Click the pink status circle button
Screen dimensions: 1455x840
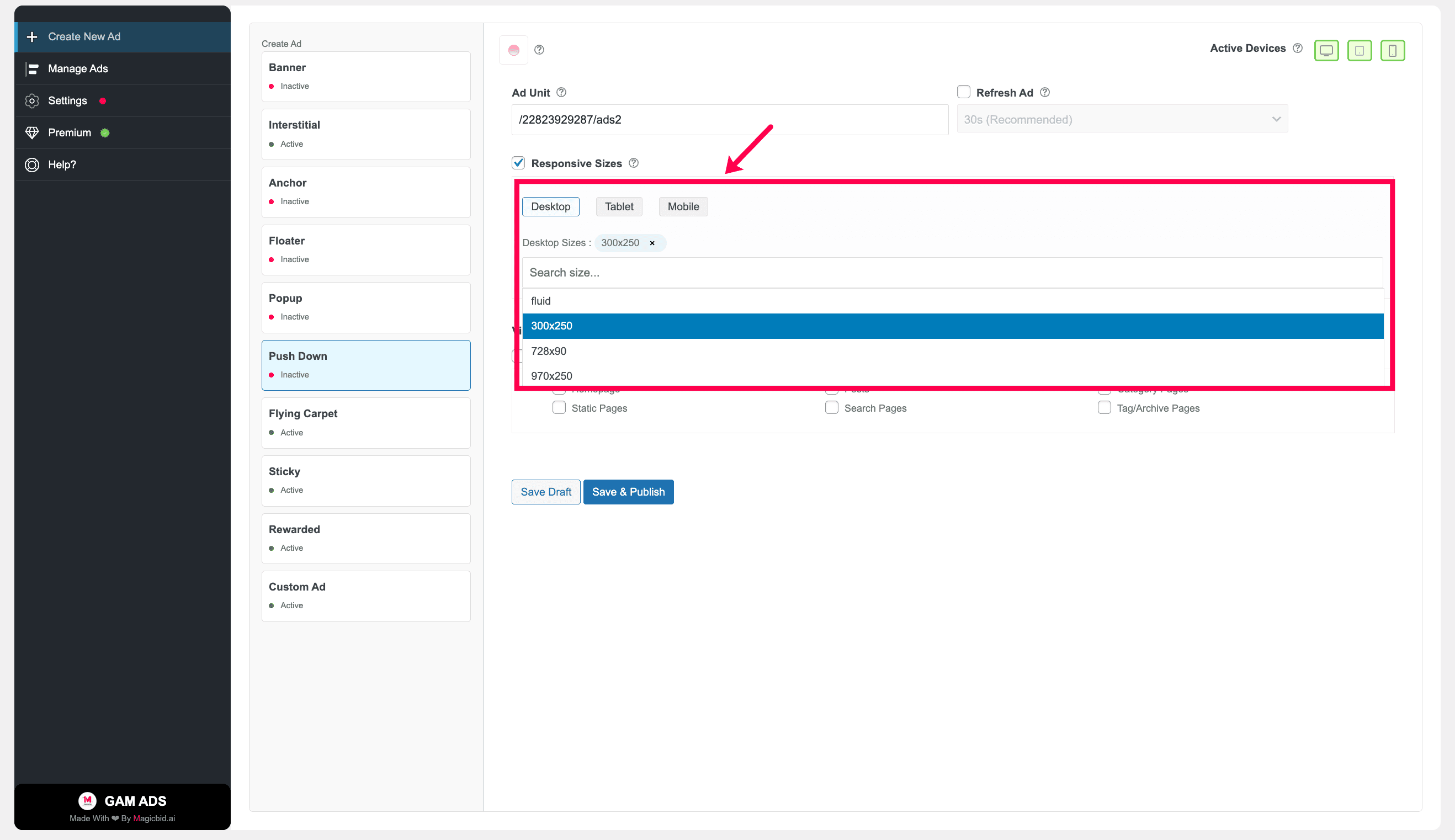coord(513,50)
